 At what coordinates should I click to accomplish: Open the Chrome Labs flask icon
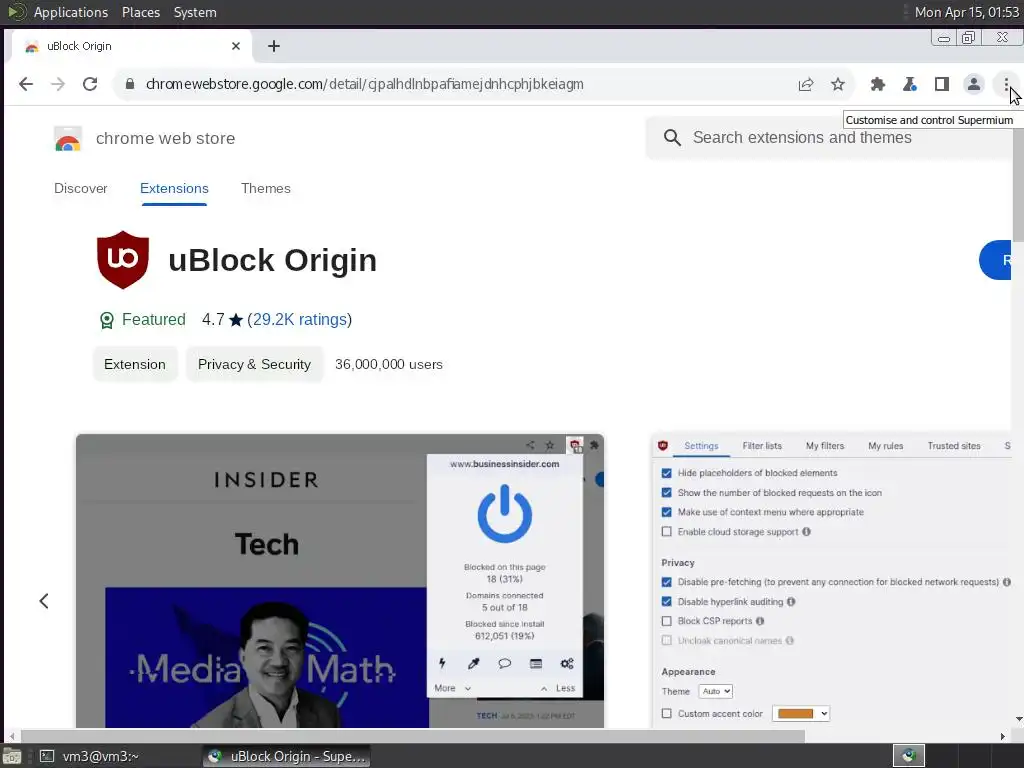coord(910,84)
